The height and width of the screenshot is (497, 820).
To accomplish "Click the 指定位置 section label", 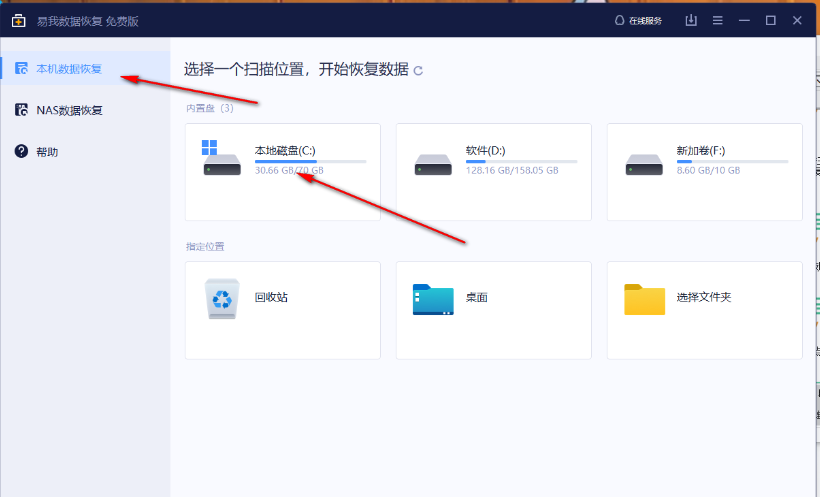I will (205, 246).
